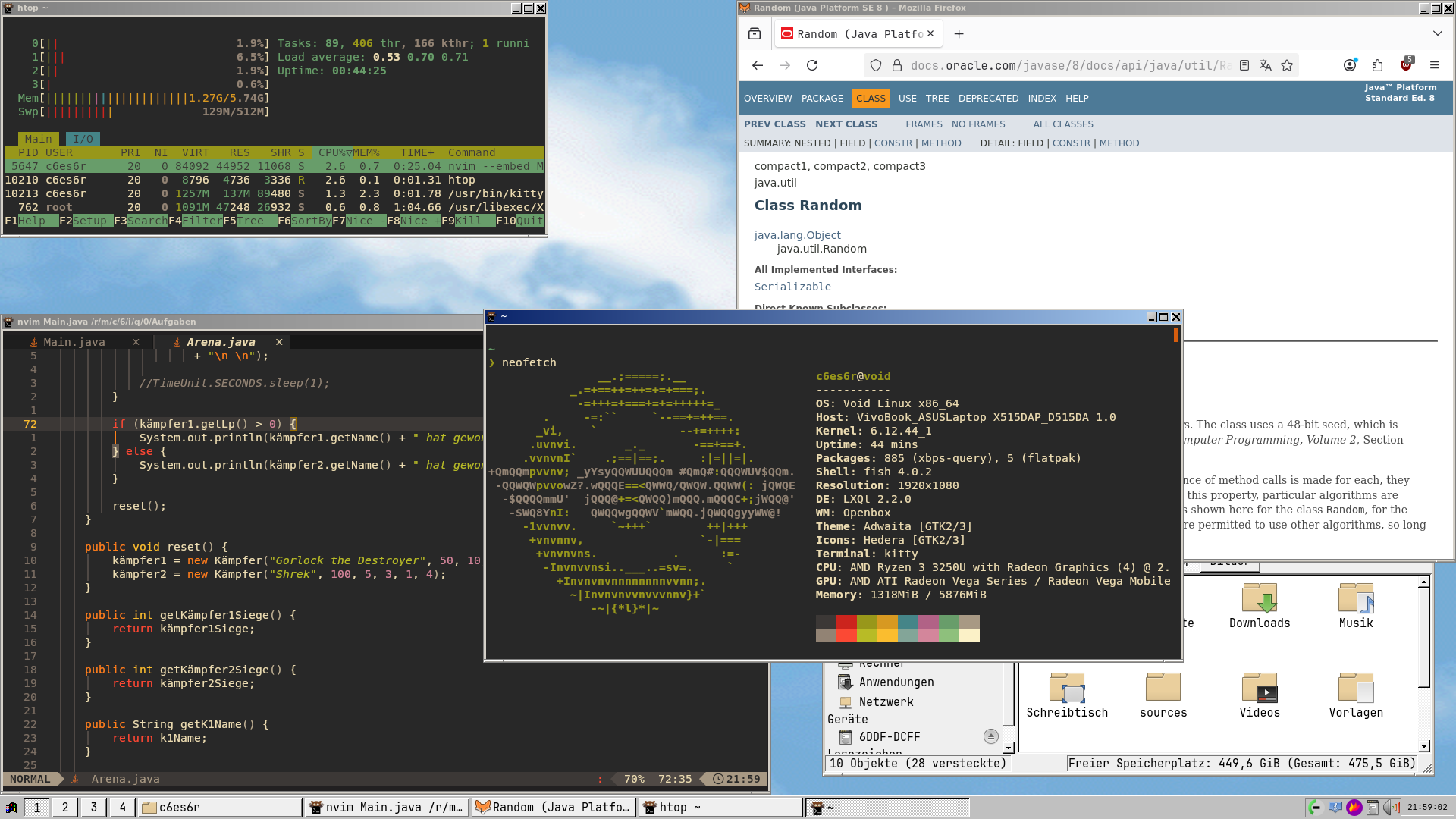This screenshot has width=1456, height=819.
Task: Click htop F2 Setup button
Action: (86, 221)
